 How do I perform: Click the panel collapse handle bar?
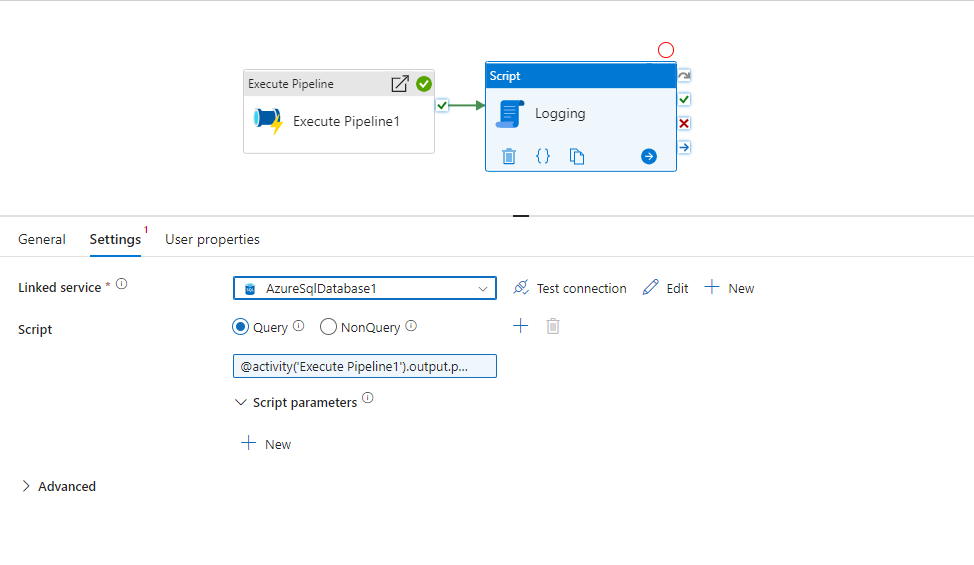point(521,216)
